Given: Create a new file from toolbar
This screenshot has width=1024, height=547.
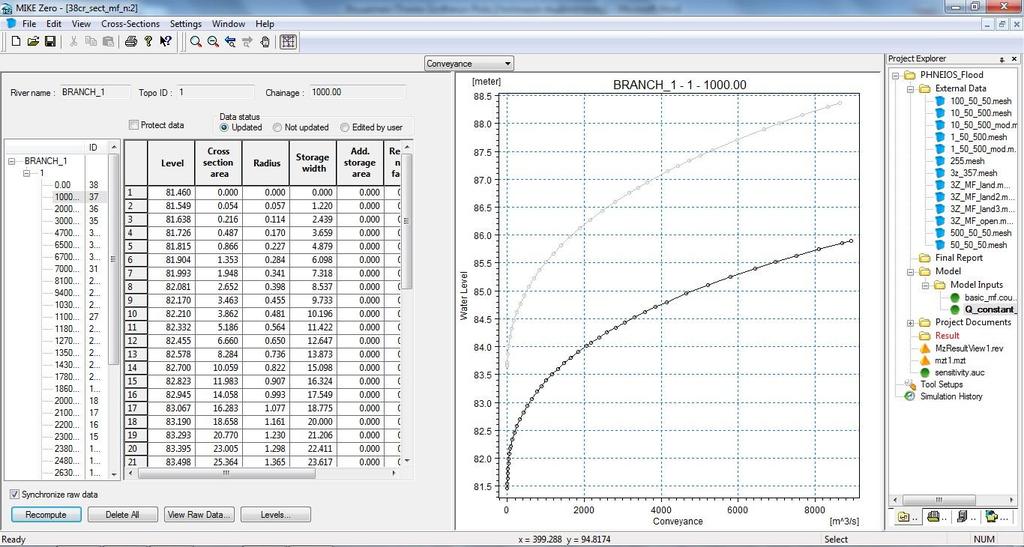Looking at the screenshot, I should point(16,42).
